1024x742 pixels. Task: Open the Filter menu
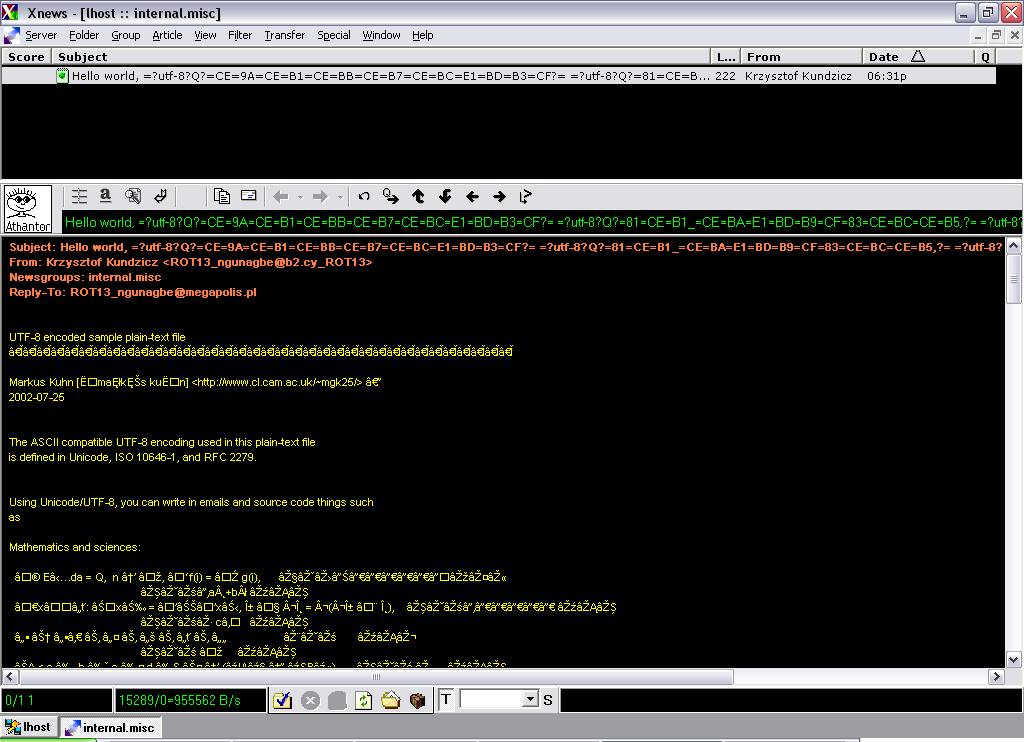[x=240, y=35]
